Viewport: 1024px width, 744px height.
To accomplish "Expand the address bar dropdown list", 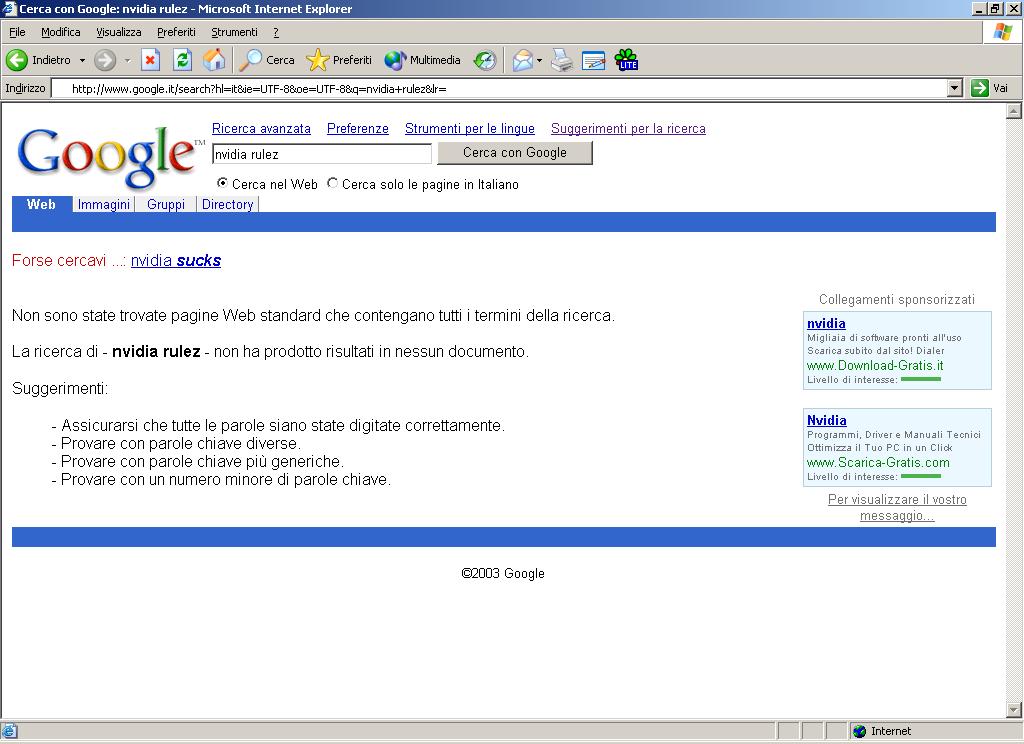I will (x=955, y=88).
